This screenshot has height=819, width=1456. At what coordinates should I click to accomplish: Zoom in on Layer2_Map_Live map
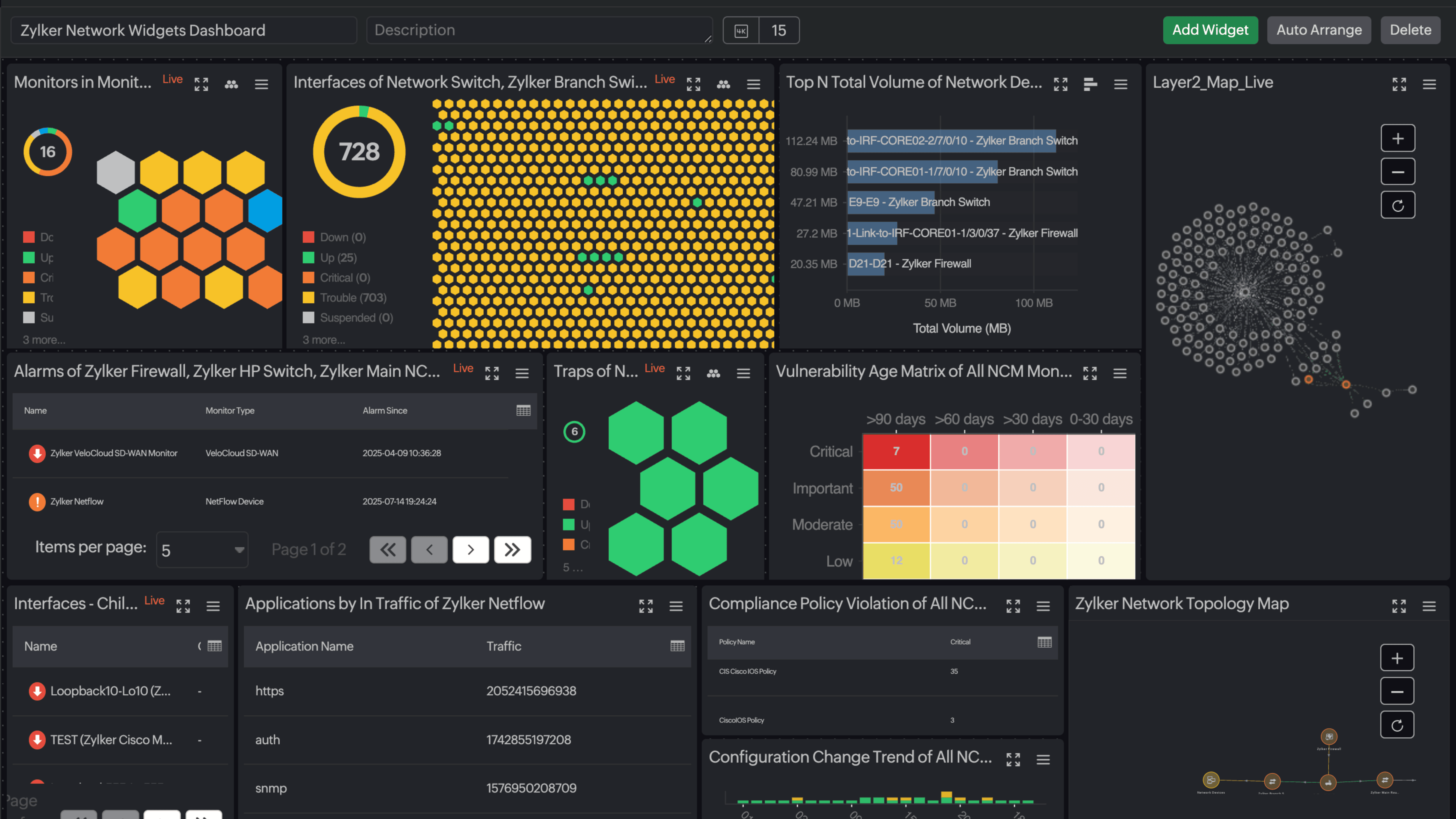[x=1397, y=139]
